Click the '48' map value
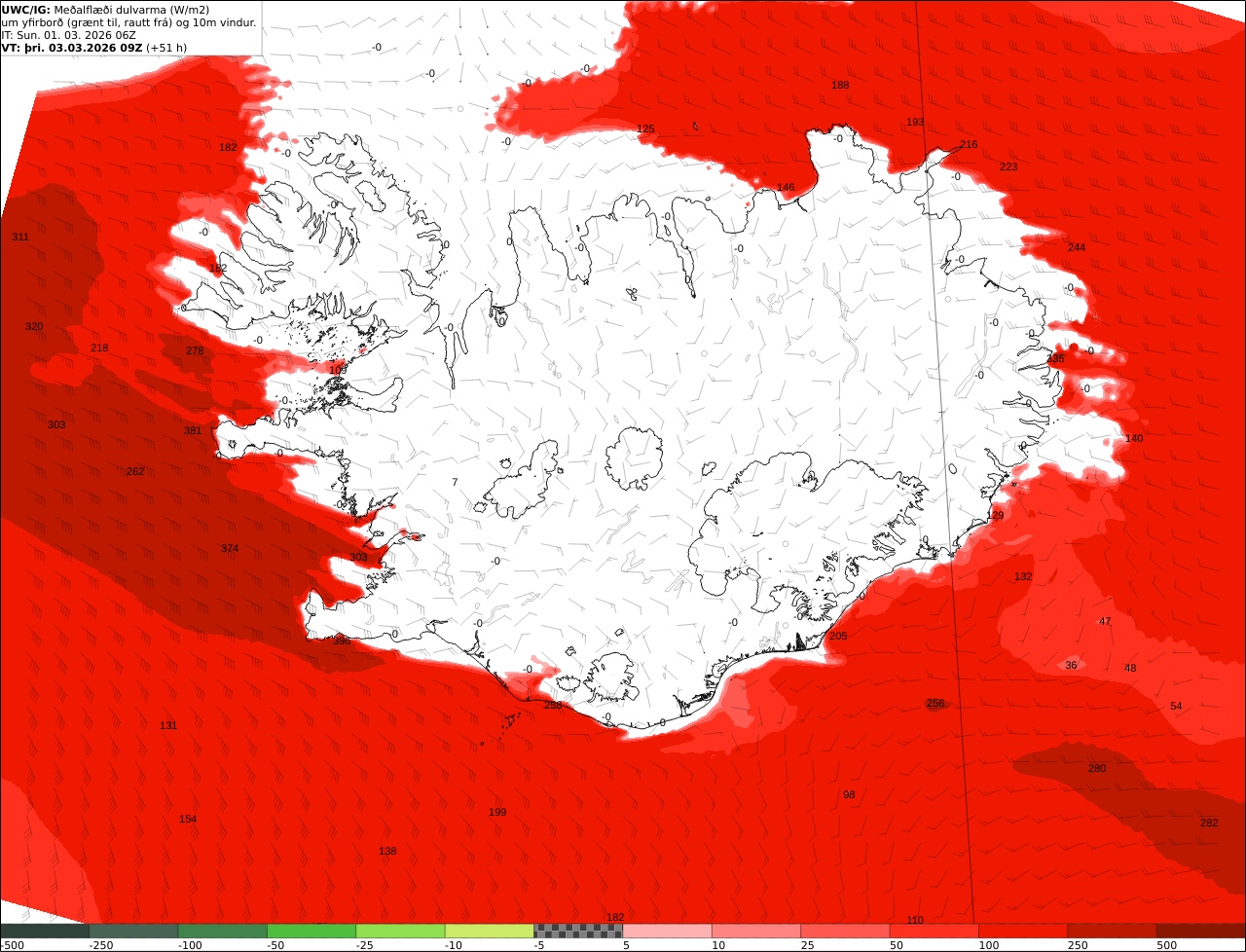Viewport: 1246px width, 952px height. click(1130, 669)
